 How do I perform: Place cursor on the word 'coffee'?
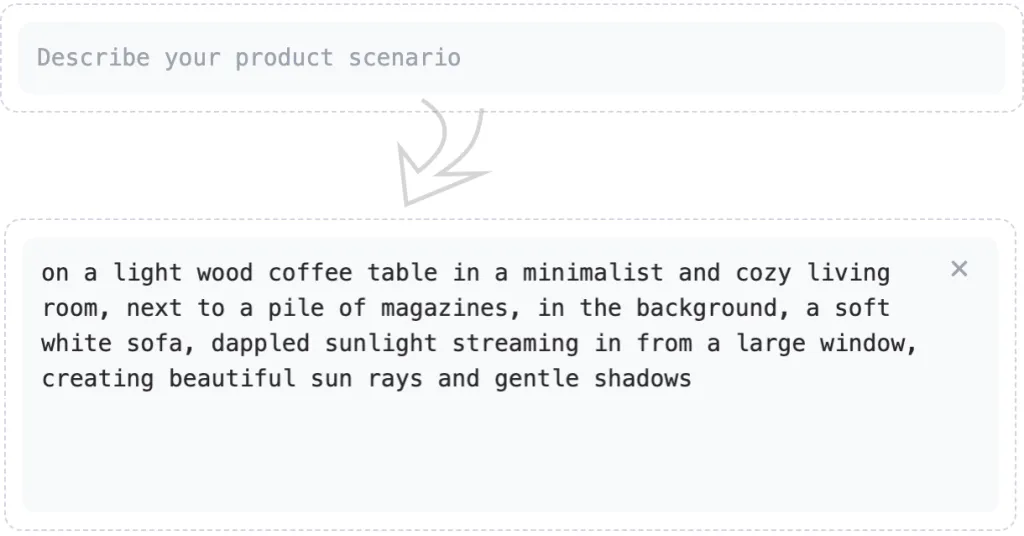pyautogui.click(x=310, y=273)
